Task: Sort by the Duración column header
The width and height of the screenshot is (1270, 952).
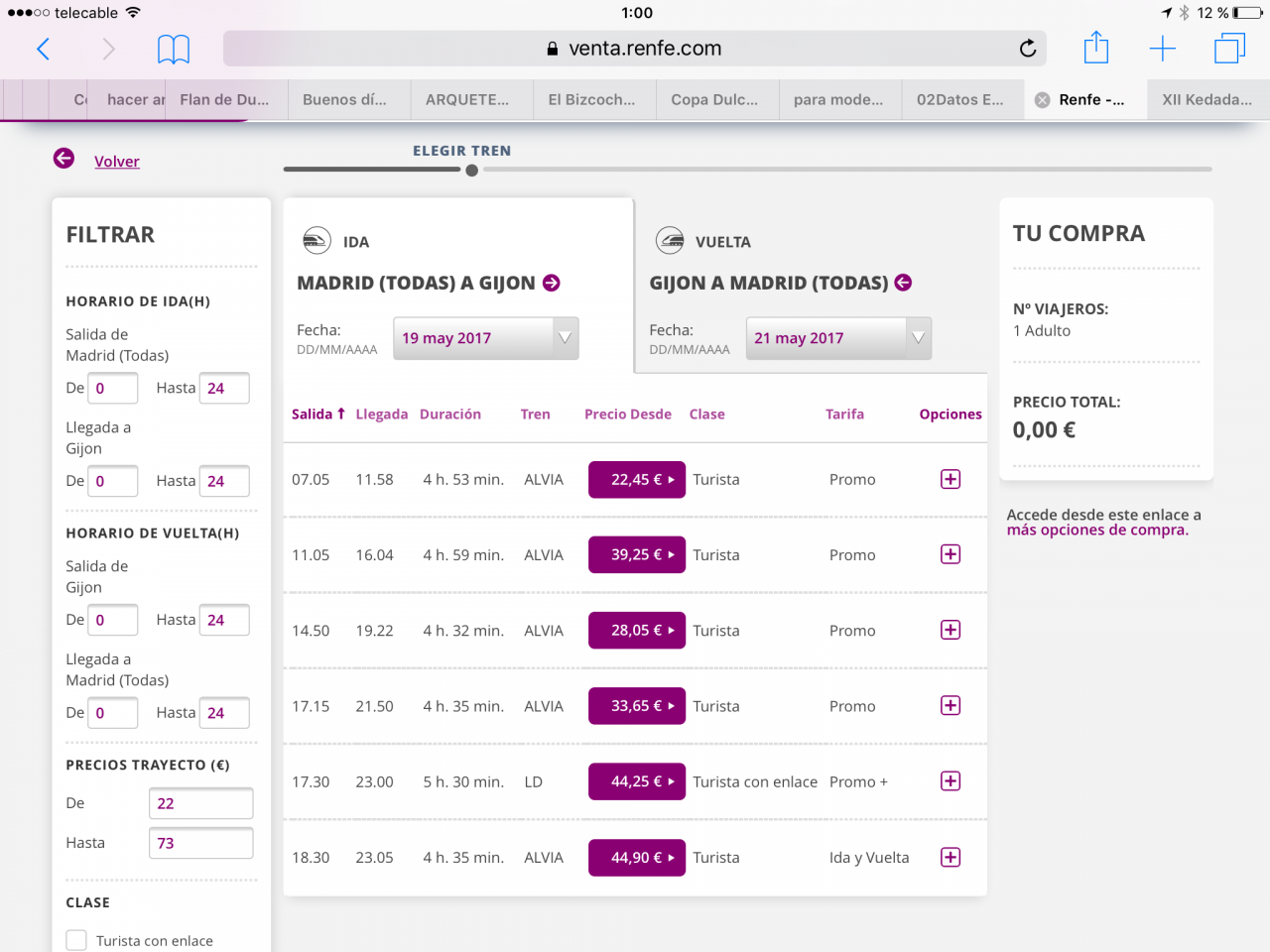Action: click(450, 414)
